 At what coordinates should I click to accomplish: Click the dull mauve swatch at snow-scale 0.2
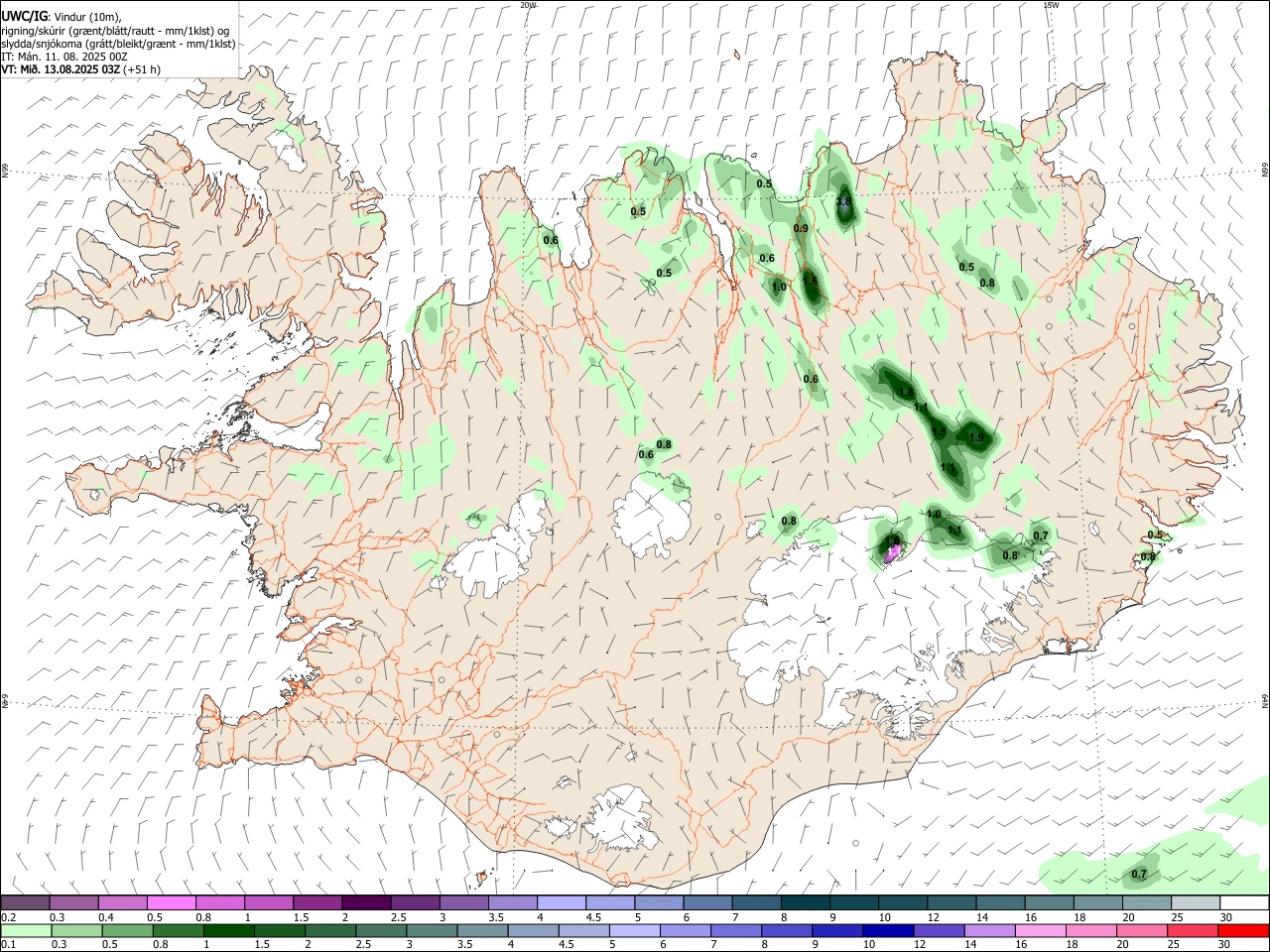click(25, 903)
